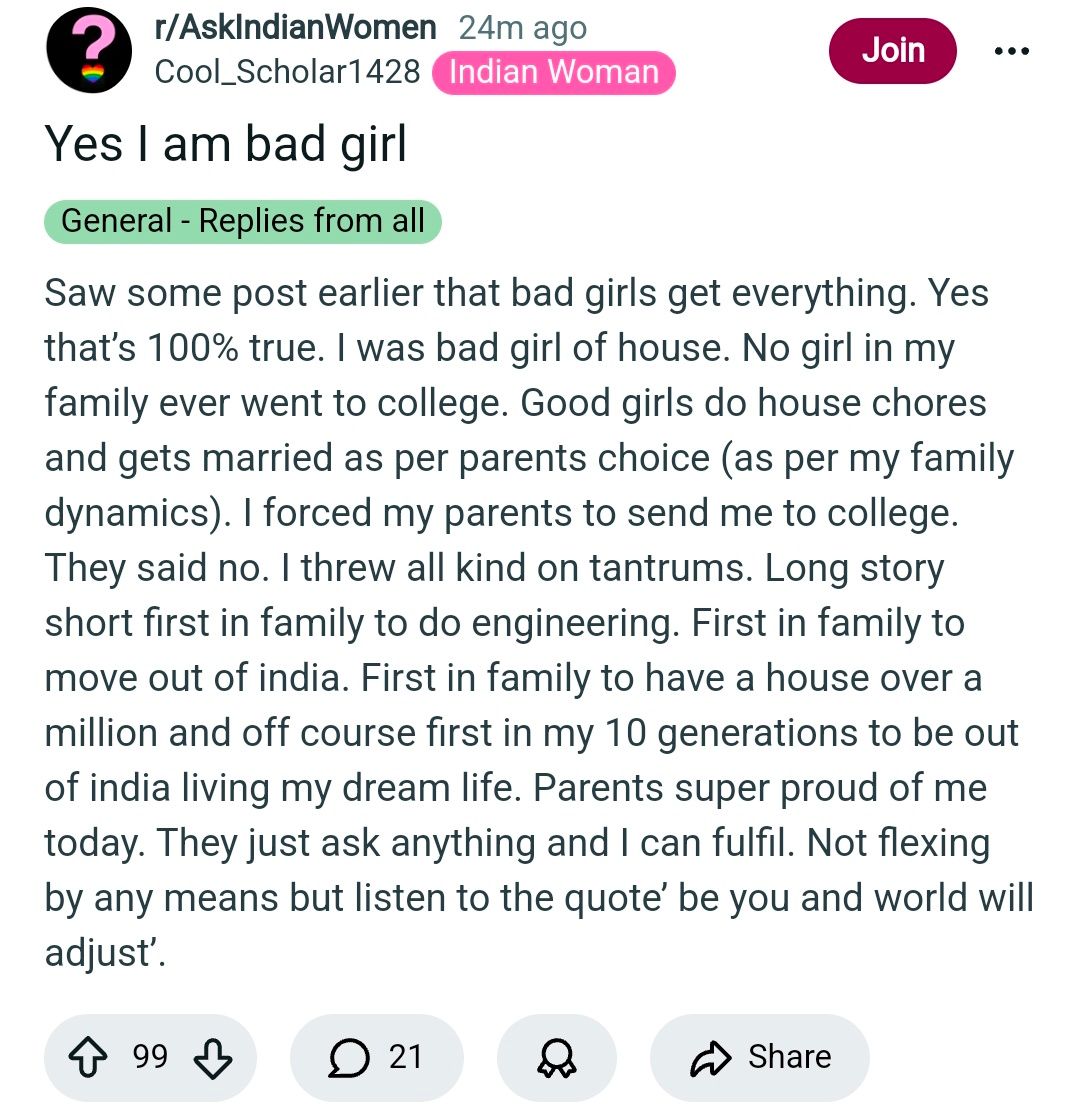Downvote the post with the down arrow
Viewport: 1080px width, 1120px height.
pyautogui.click(x=211, y=1058)
